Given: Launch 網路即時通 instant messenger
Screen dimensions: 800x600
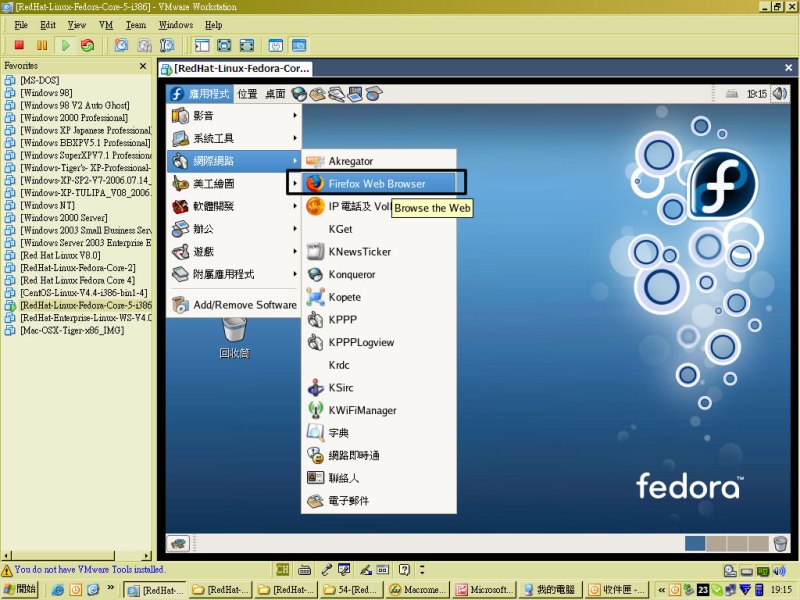Looking at the screenshot, I should [379, 456].
